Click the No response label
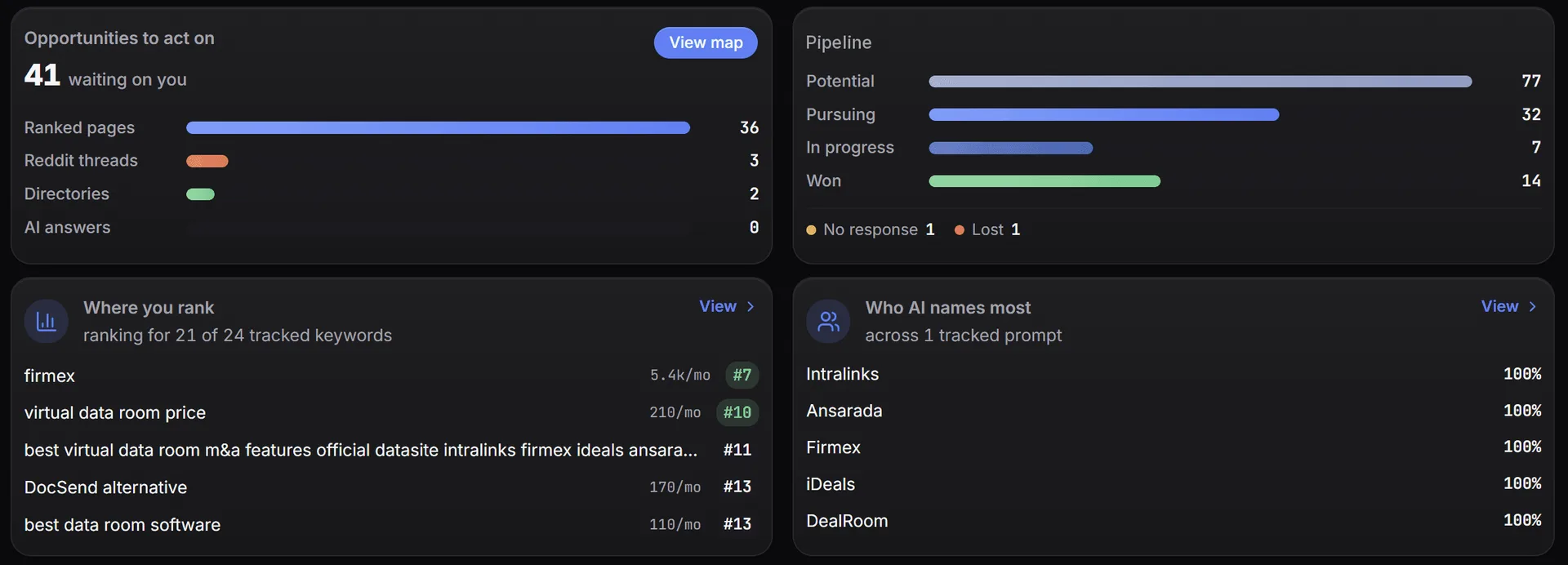Viewport: 1568px width, 565px height. (871, 230)
